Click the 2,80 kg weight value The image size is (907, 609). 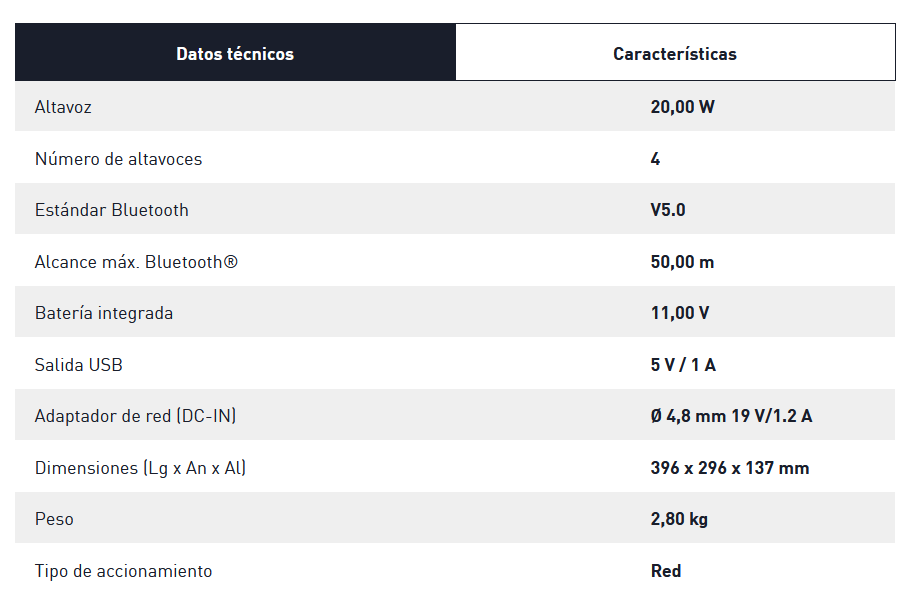[x=679, y=519]
